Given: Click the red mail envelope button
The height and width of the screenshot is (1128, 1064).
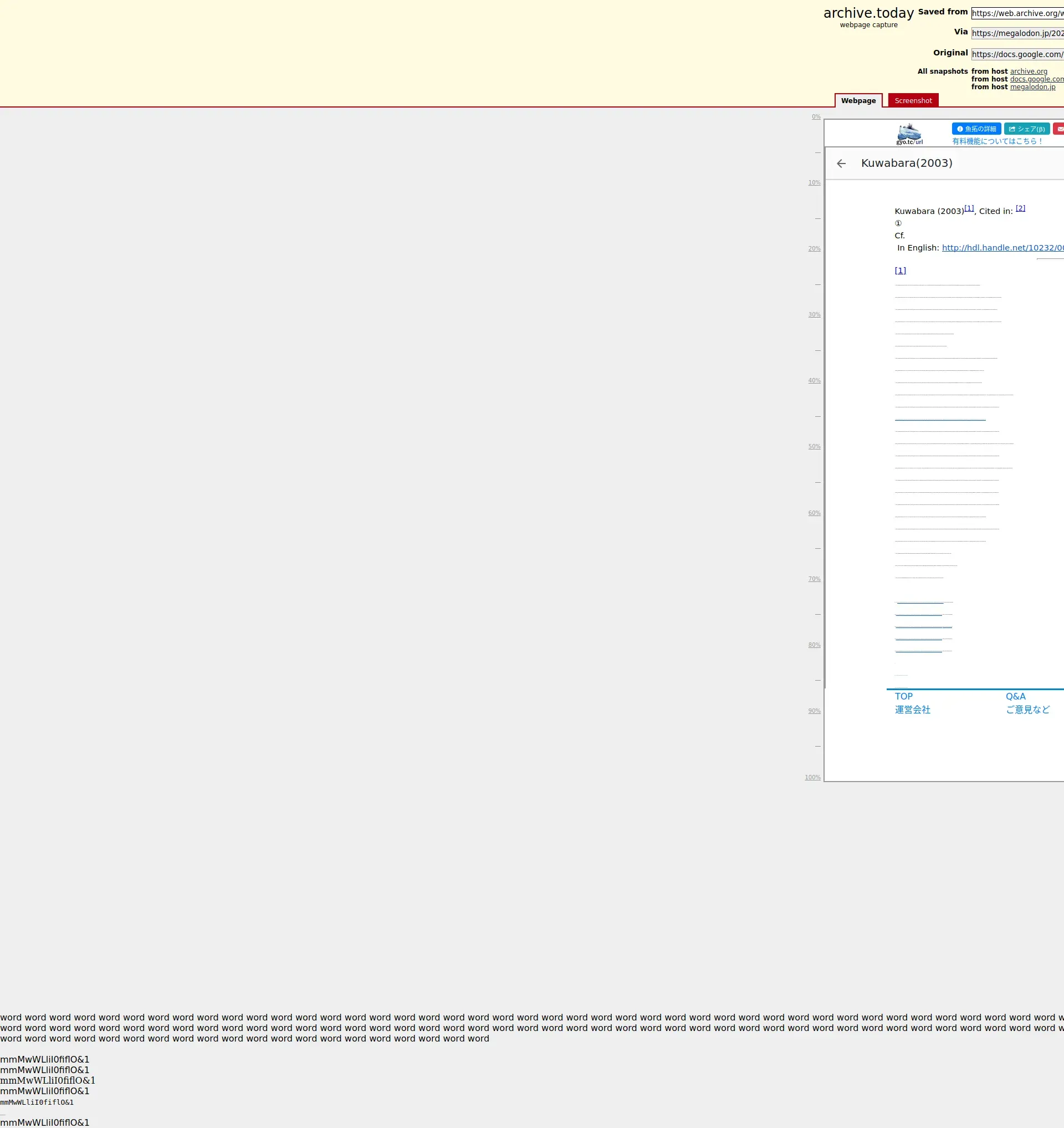Looking at the screenshot, I should [x=1059, y=129].
